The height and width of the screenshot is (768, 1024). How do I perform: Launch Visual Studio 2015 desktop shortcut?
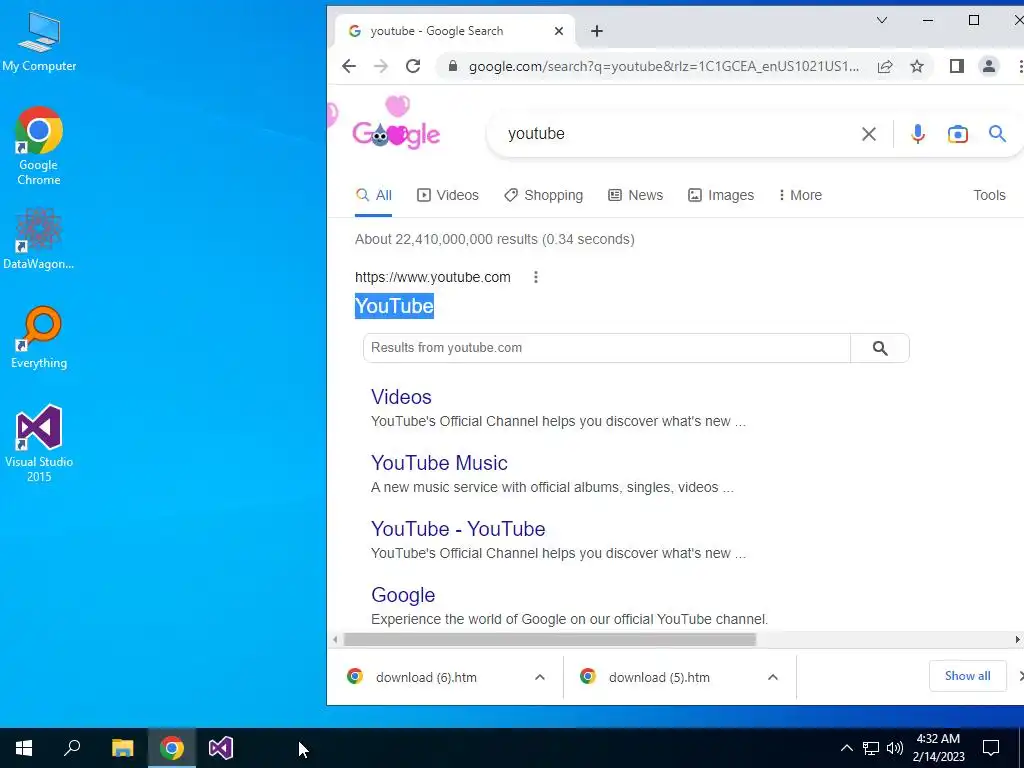click(x=39, y=443)
